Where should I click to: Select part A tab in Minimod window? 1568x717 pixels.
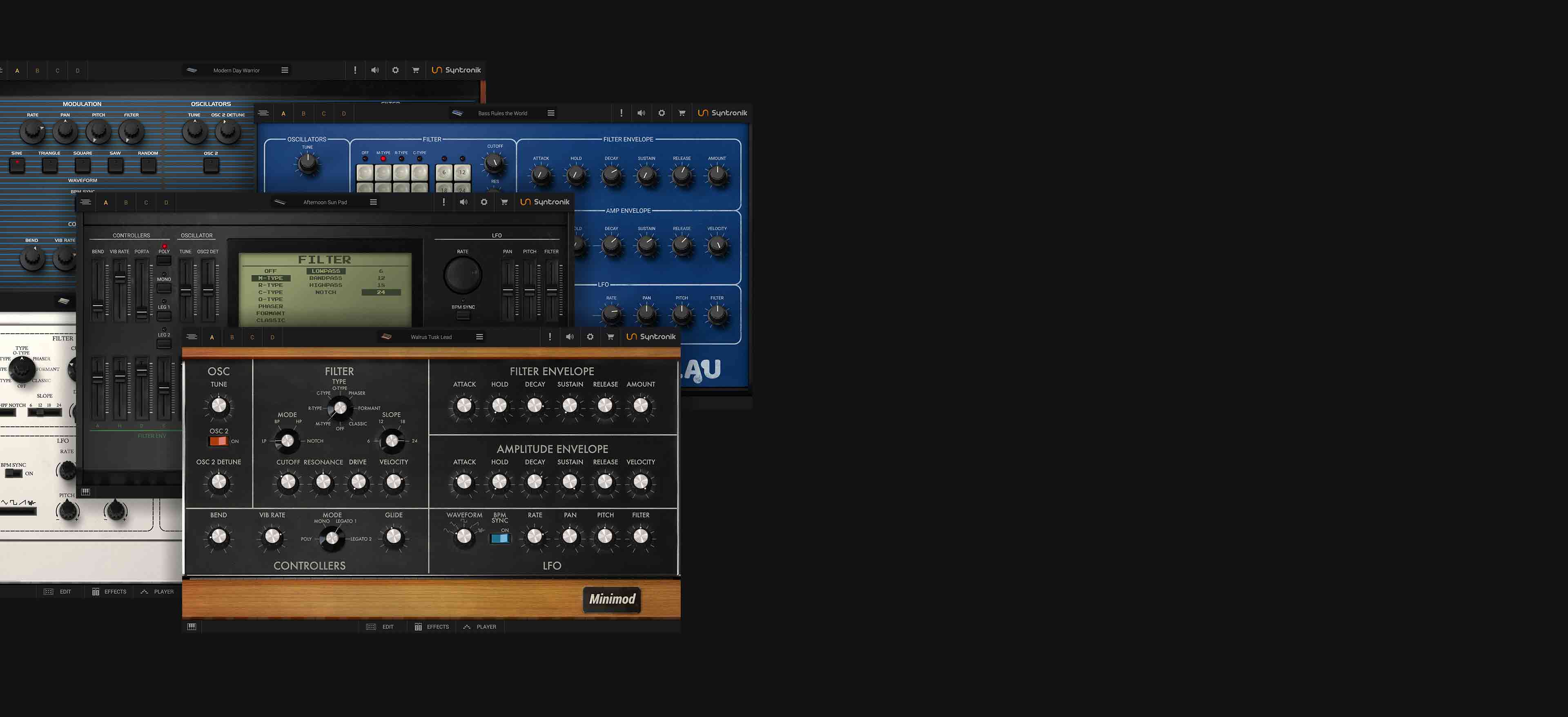212,337
